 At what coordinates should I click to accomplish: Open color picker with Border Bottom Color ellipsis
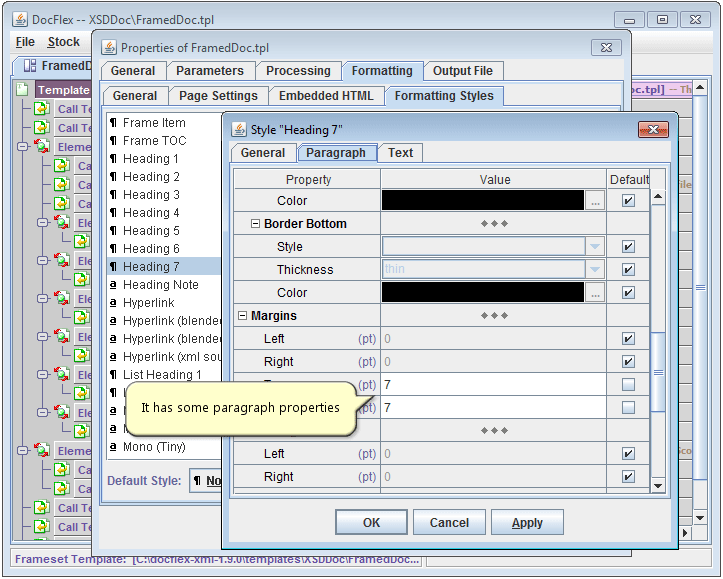596,293
